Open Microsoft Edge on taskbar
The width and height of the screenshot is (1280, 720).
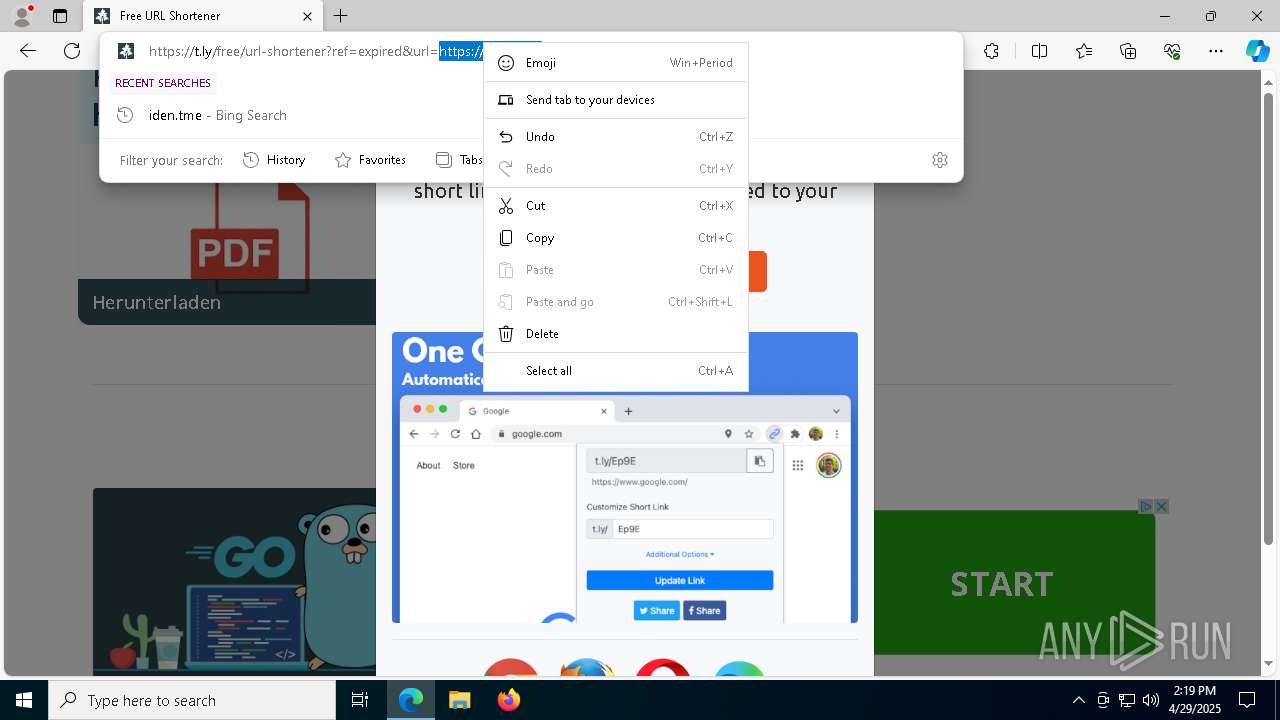[x=411, y=700]
